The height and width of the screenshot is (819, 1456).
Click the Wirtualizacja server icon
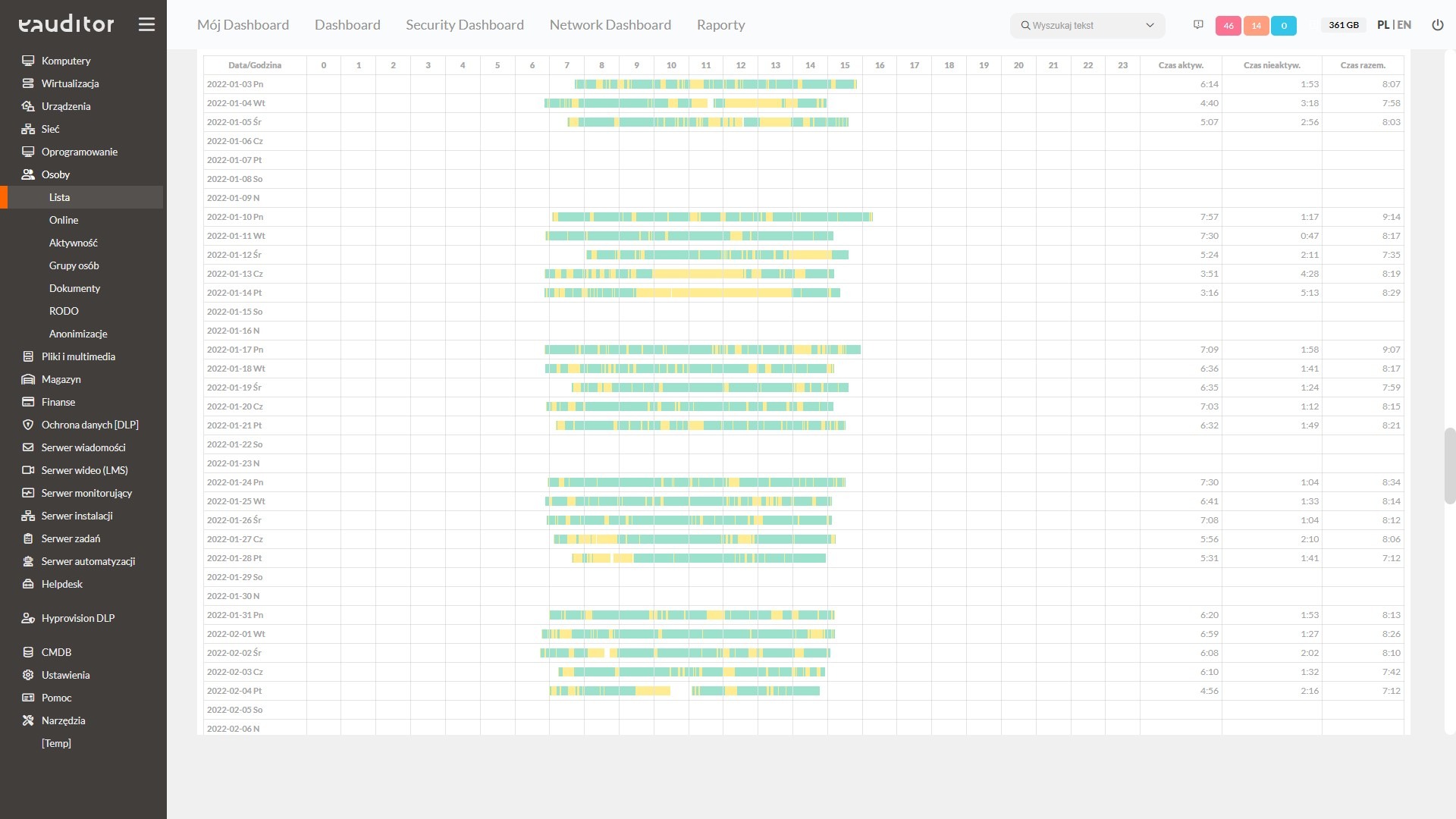(28, 83)
